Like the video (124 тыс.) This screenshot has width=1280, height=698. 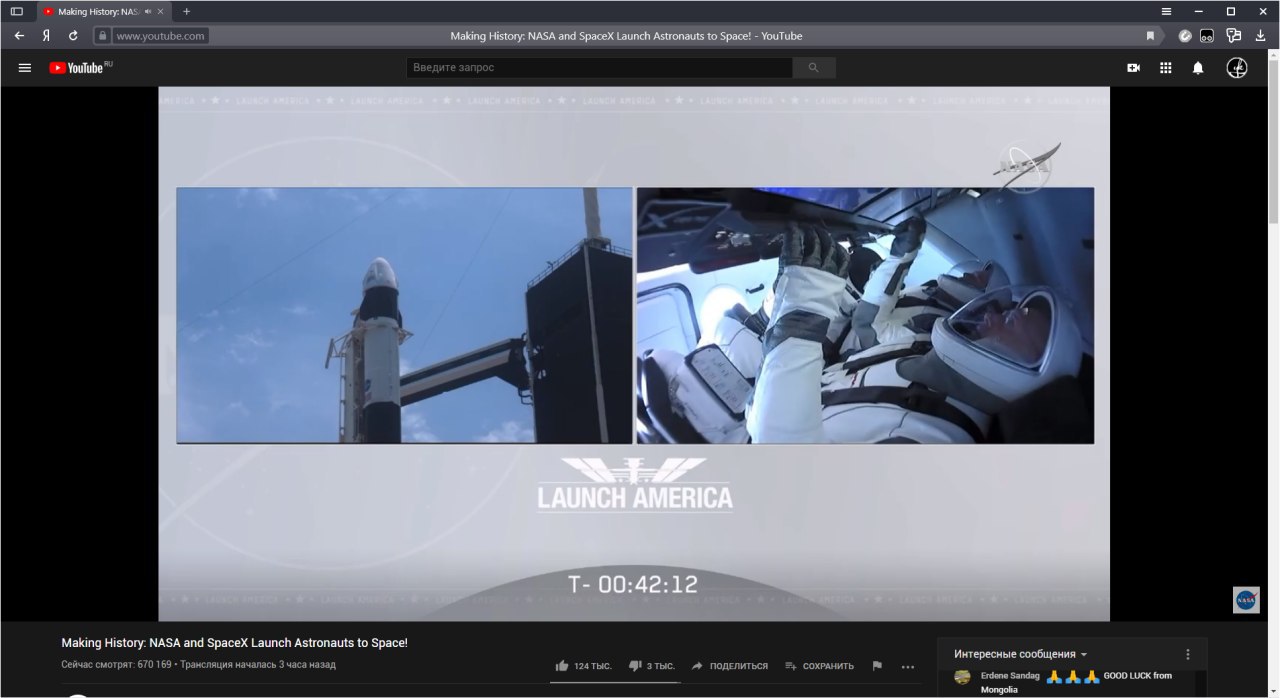[x=583, y=666]
